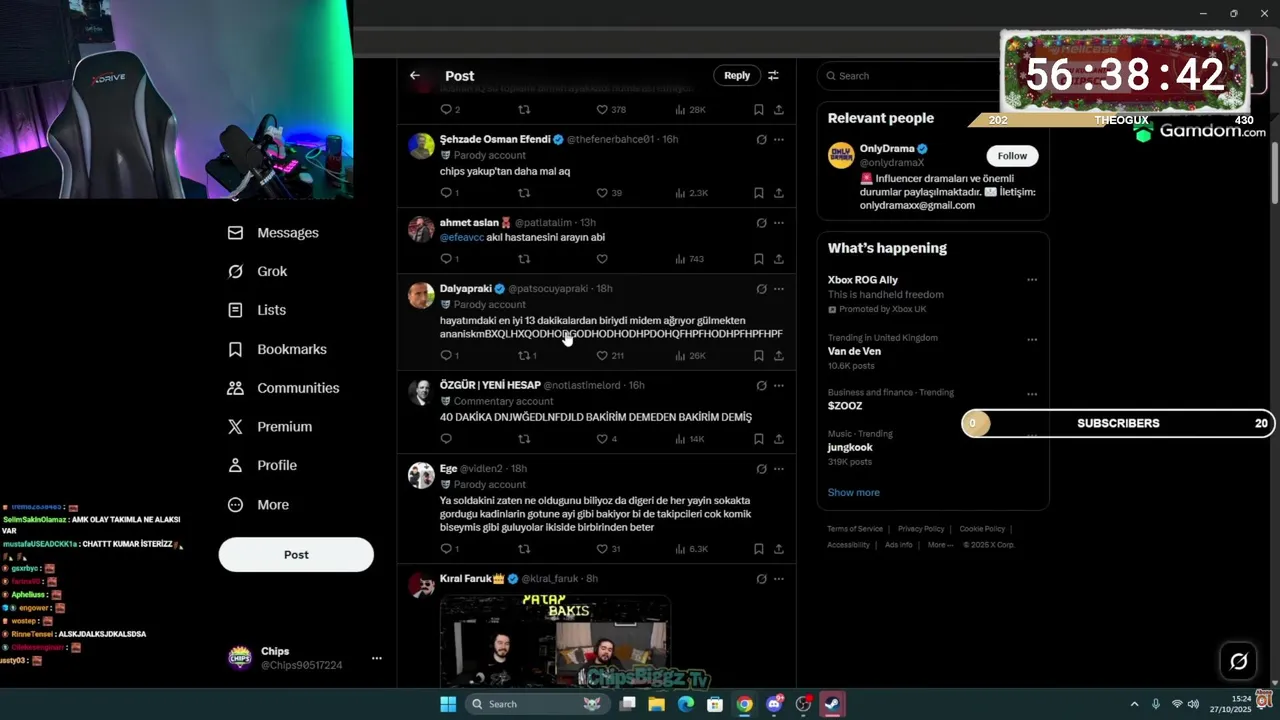This screenshot has height=720, width=1280.
Task: Open more options on ÖZGÜR | YENİ HESAP's reply
Action: click(x=779, y=386)
